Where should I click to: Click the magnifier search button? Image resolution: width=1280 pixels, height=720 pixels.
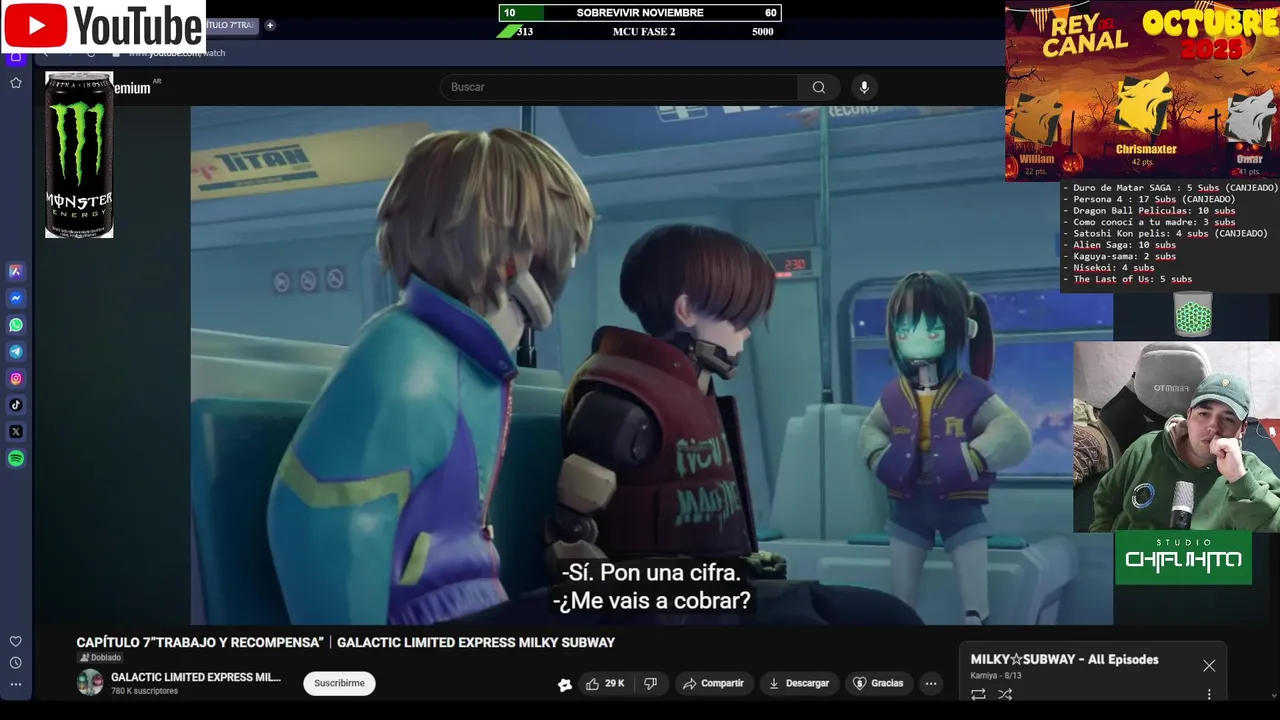pyautogui.click(x=819, y=87)
